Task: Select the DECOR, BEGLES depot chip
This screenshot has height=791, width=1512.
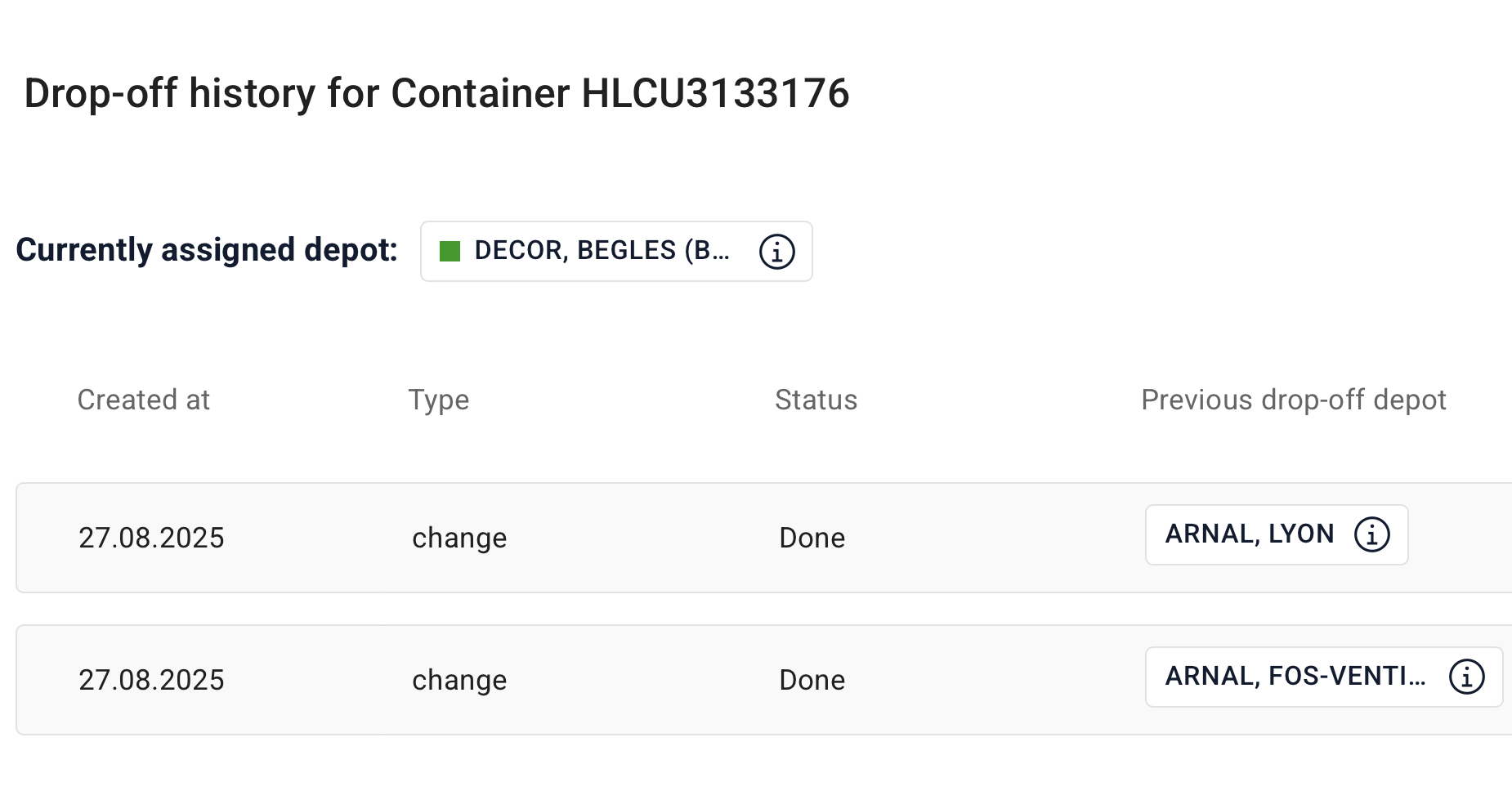Action: [x=616, y=251]
